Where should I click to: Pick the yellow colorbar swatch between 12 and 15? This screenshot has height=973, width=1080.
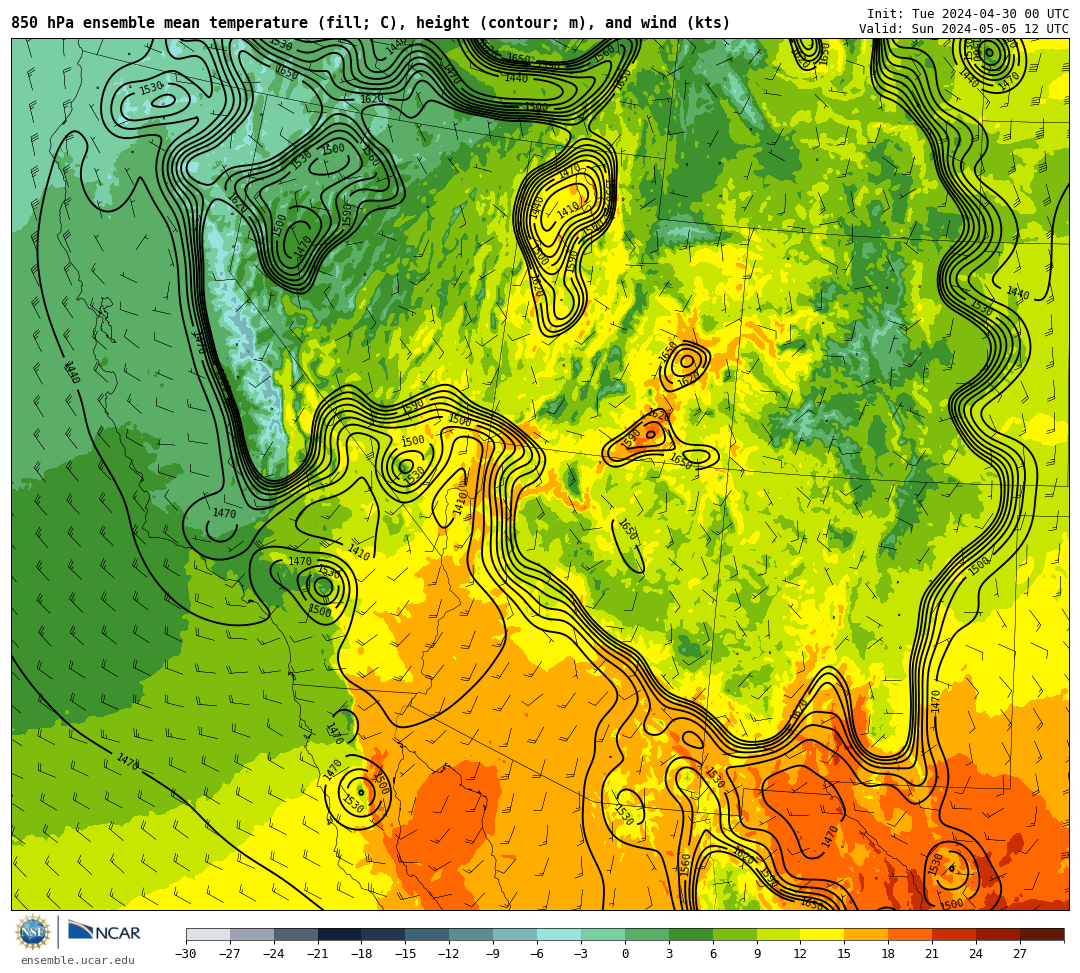point(822,935)
